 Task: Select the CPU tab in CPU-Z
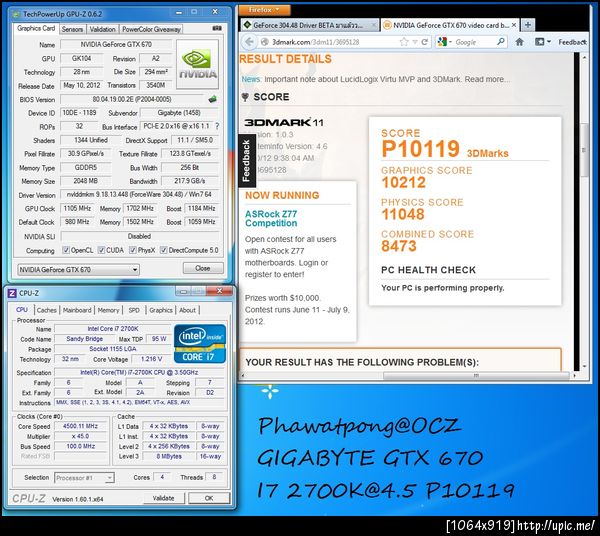[22, 310]
